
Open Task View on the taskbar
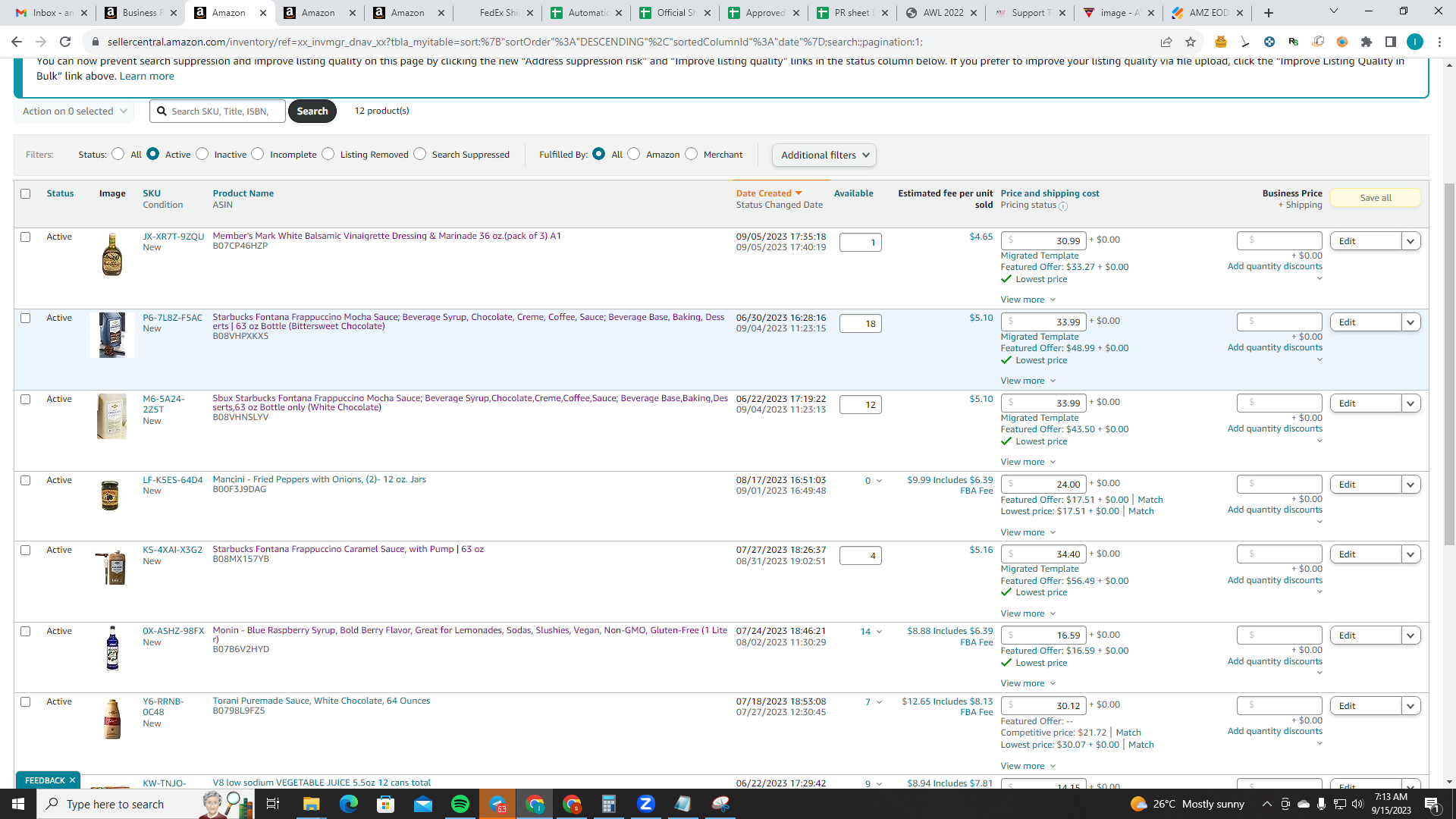pos(273,804)
